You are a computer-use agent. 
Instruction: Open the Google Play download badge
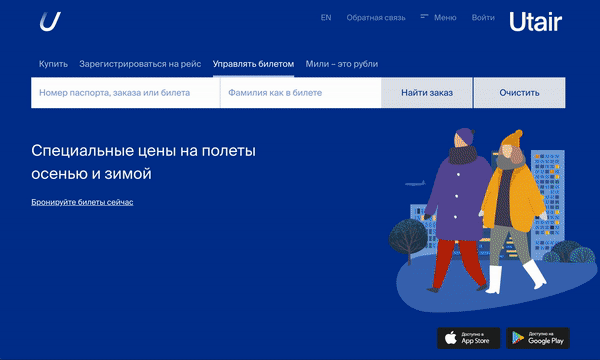click(538, 338)
